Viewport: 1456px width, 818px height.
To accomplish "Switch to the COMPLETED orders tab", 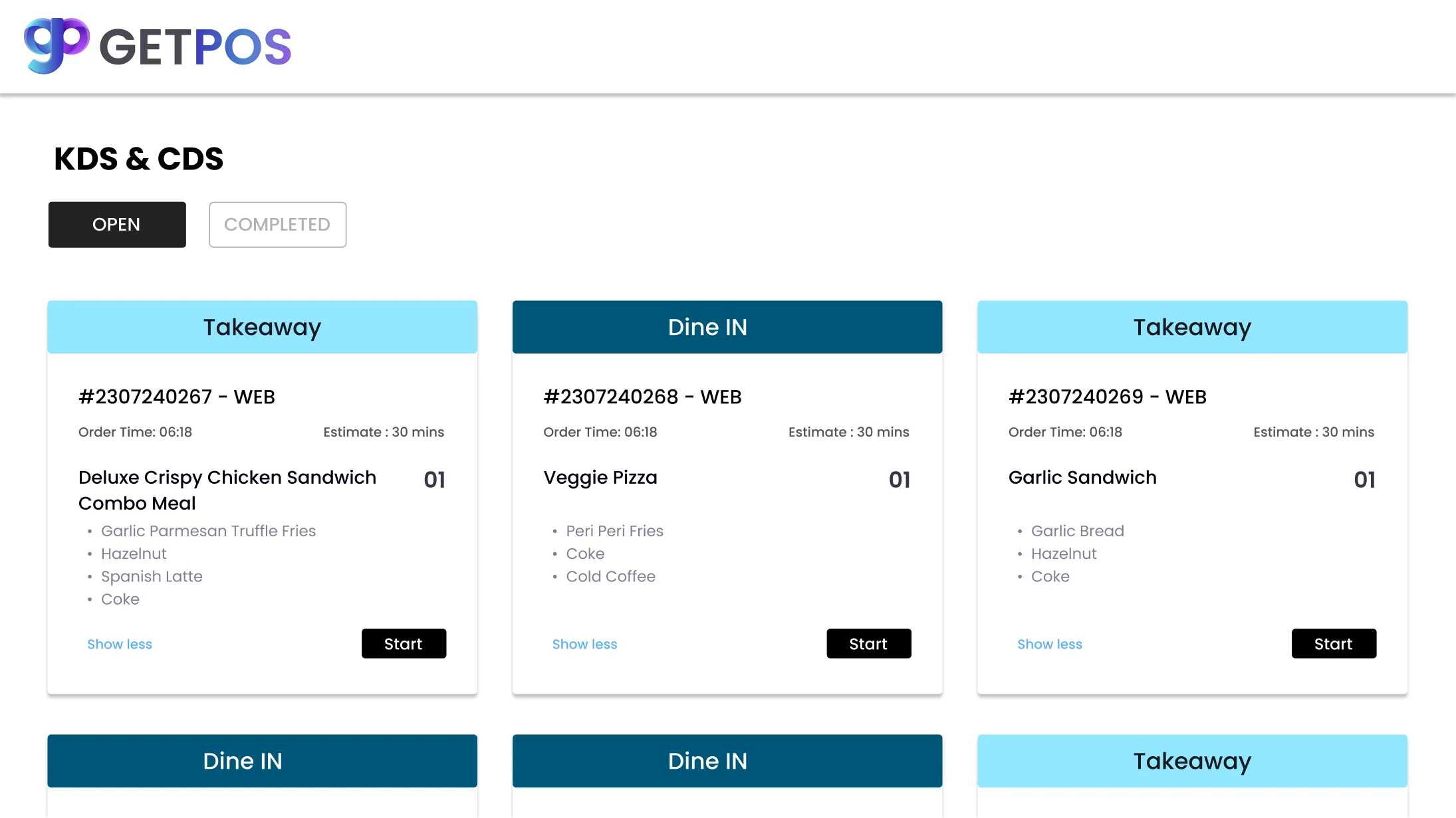I will click(x=277, y=225).
